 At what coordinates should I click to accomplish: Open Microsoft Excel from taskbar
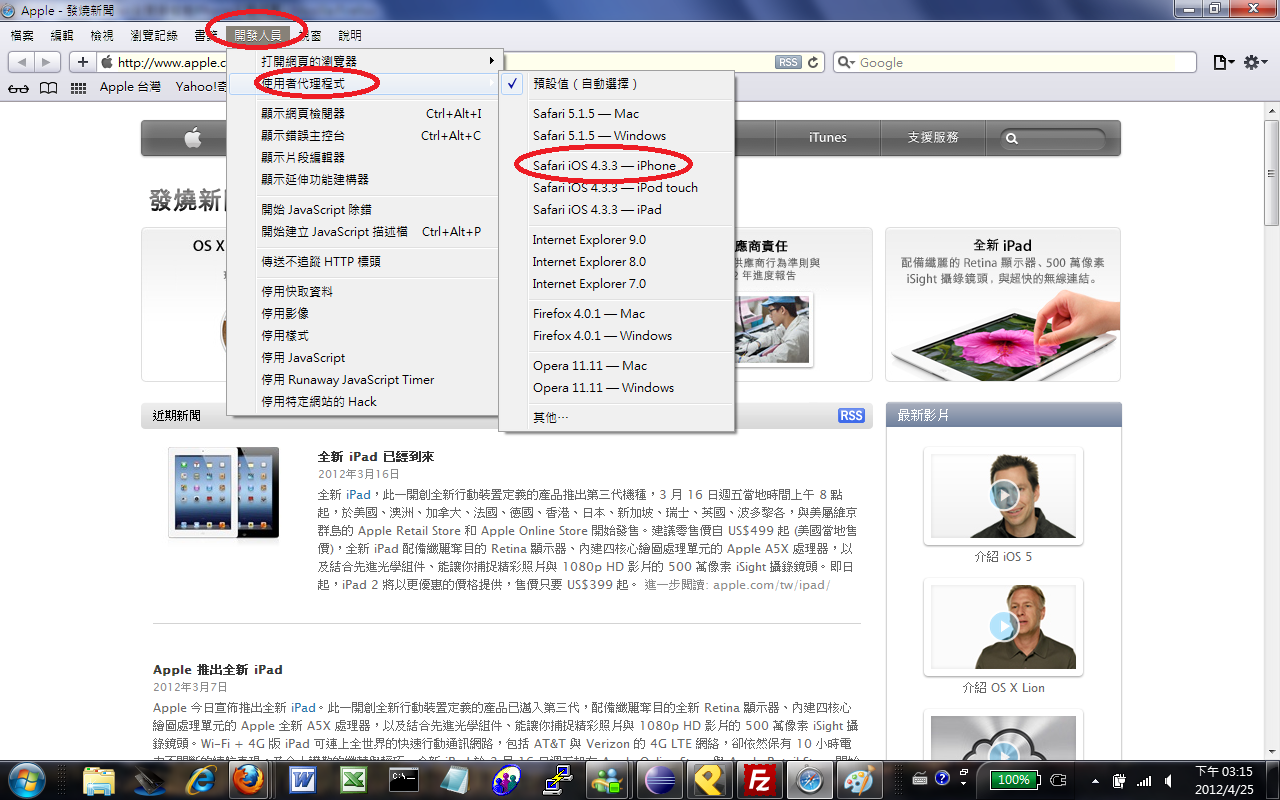pos(352,780)
